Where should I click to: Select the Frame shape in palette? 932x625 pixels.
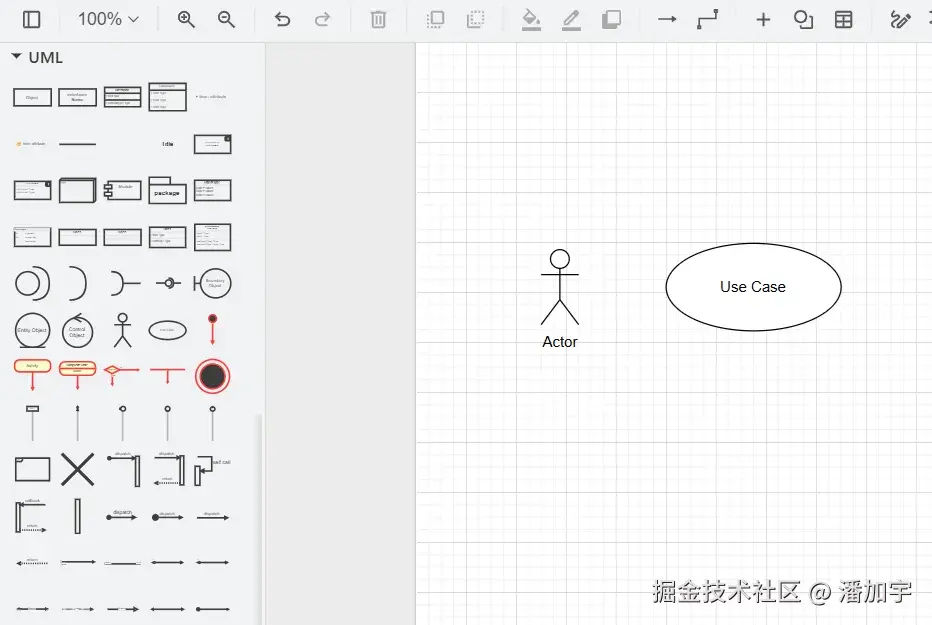click(32, 469)
